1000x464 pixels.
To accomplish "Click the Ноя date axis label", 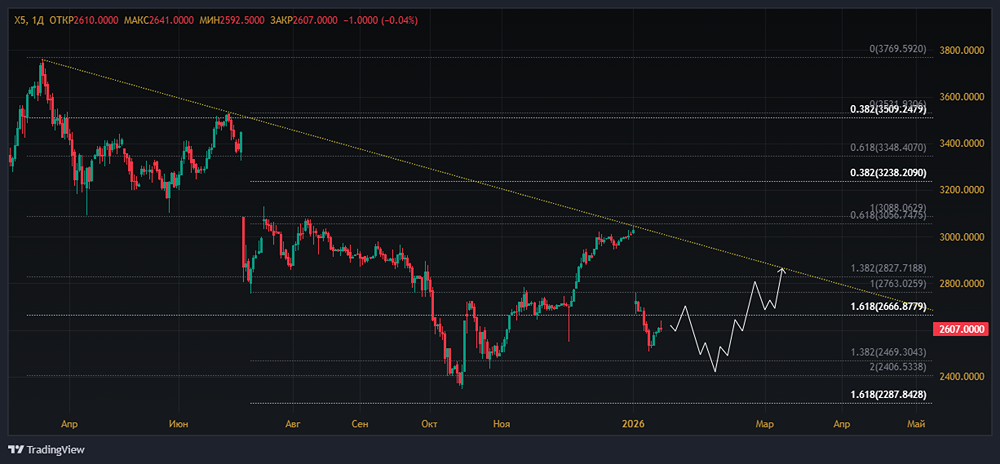I will click(x=503, y=424).
